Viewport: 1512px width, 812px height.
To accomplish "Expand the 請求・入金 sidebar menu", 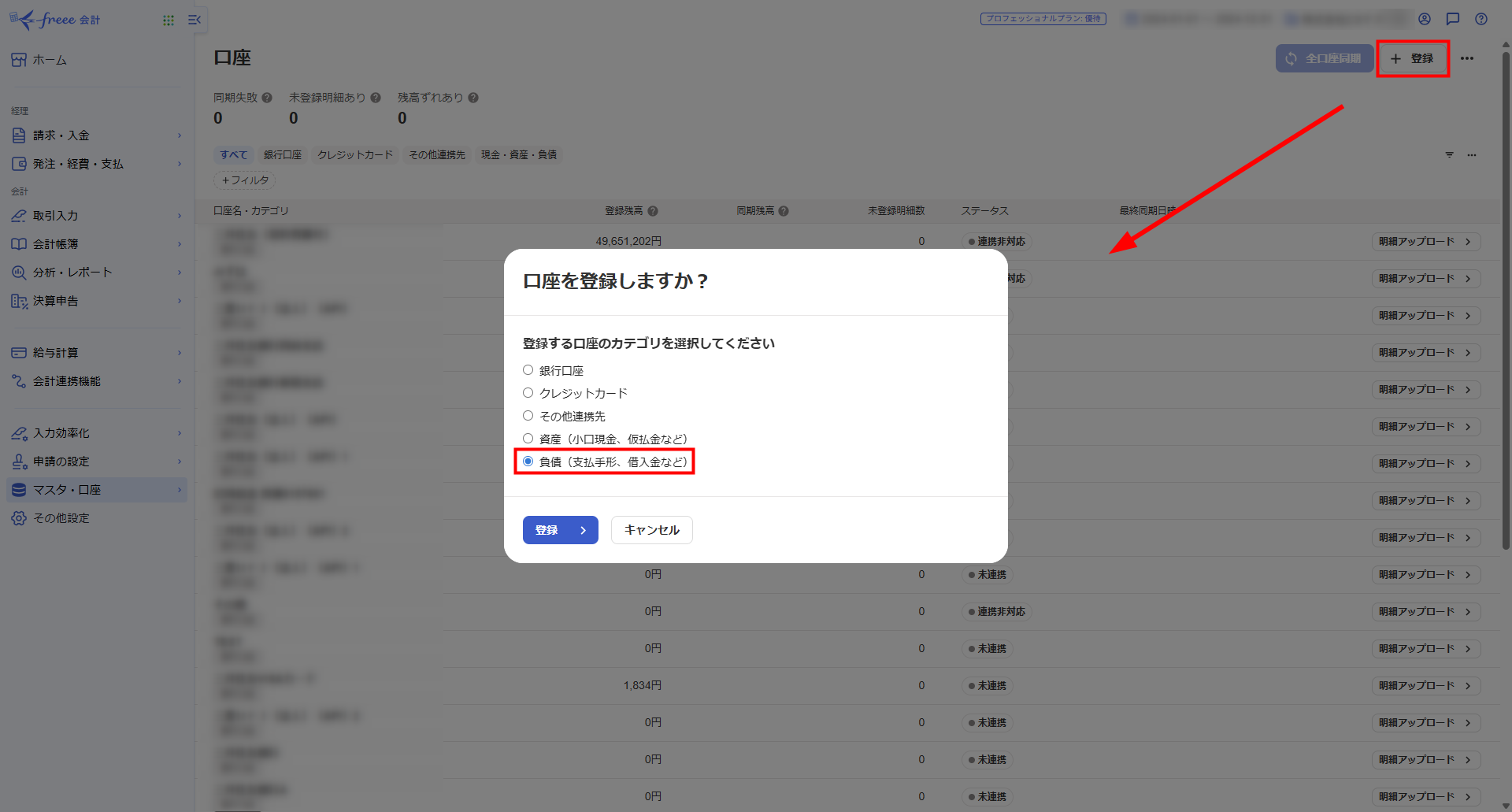I will point(96,135).
